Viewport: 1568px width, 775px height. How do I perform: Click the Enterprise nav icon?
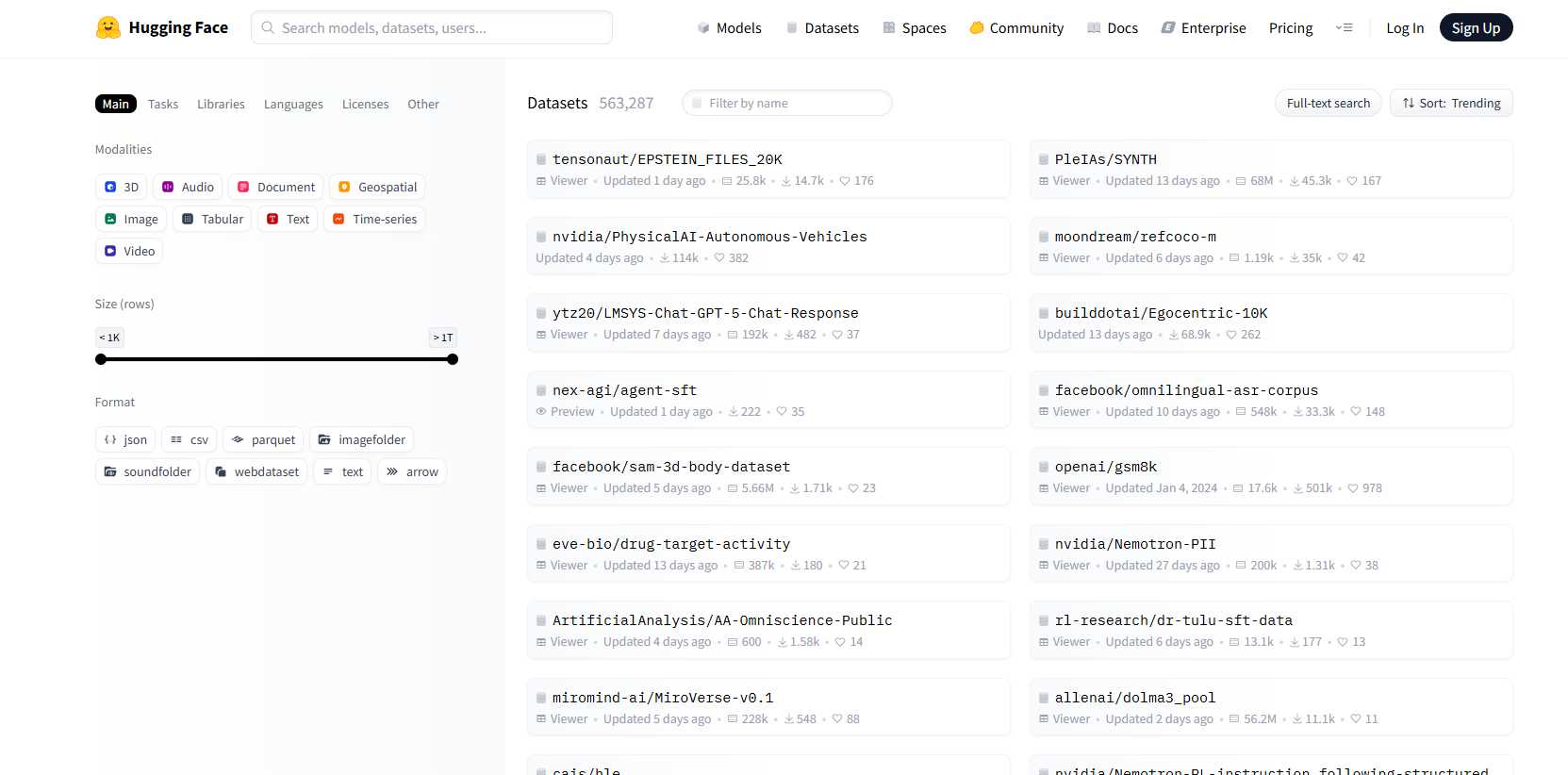[1168, 27]
